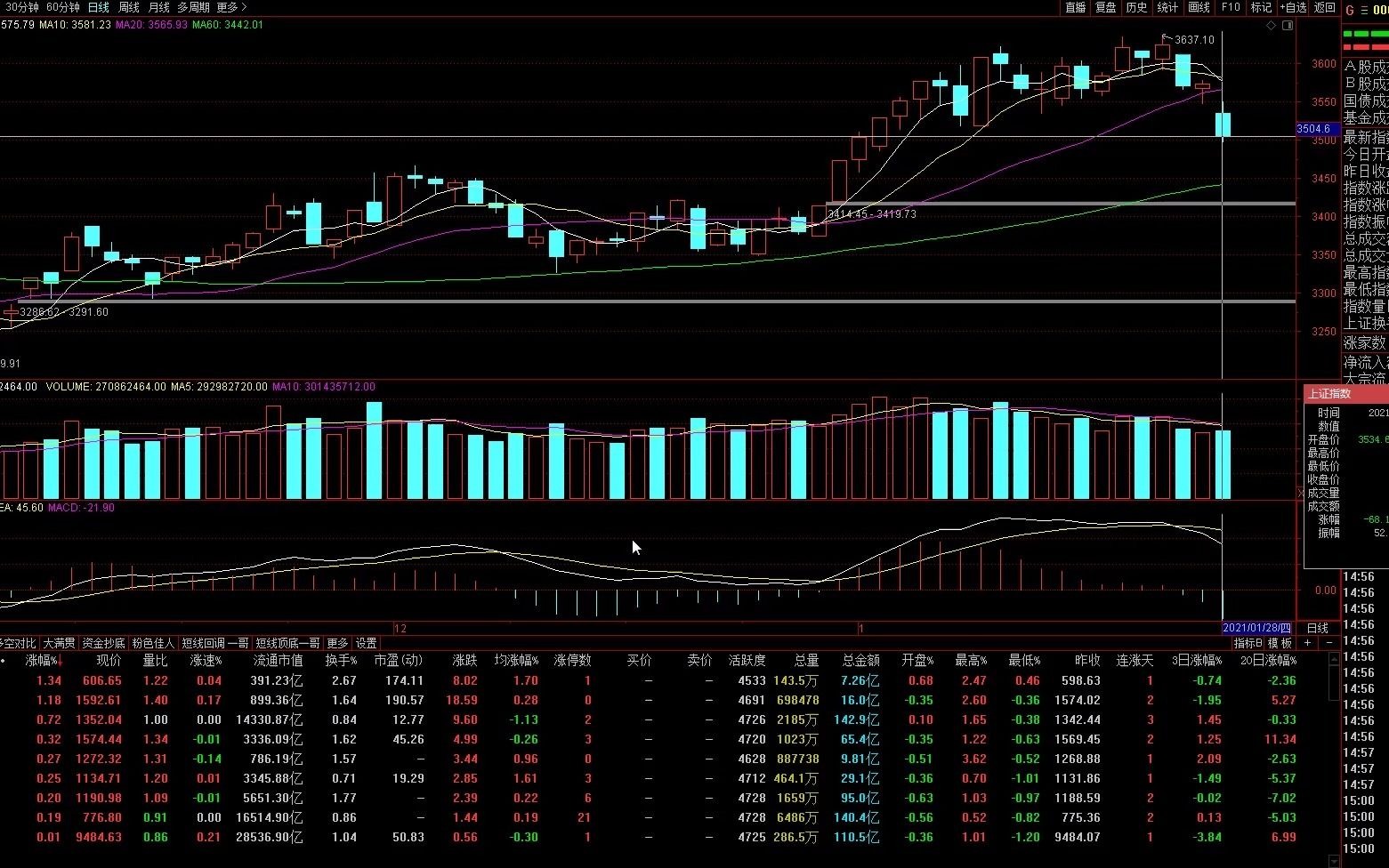Click the diamond icon above price axis
This screenshot has height=868, width=1389.
(1272, 25)
